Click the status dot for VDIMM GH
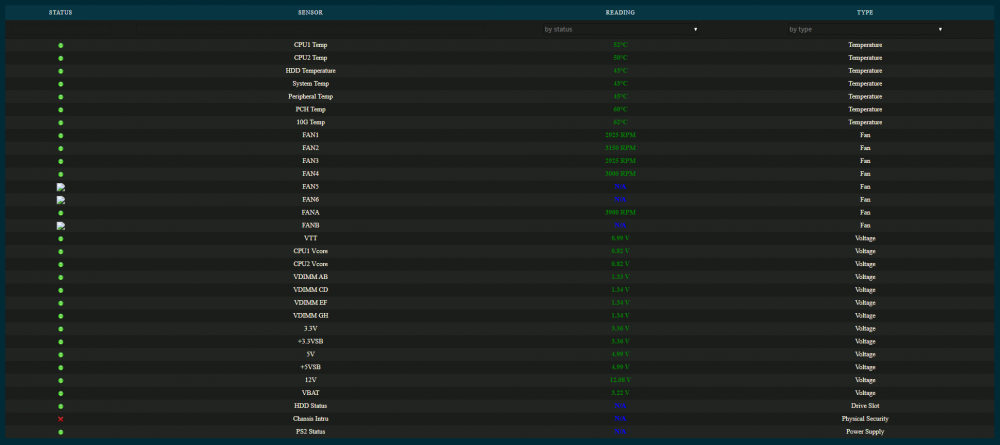The height and width of the screenshot is (445, 1000). tap(61, 316)
